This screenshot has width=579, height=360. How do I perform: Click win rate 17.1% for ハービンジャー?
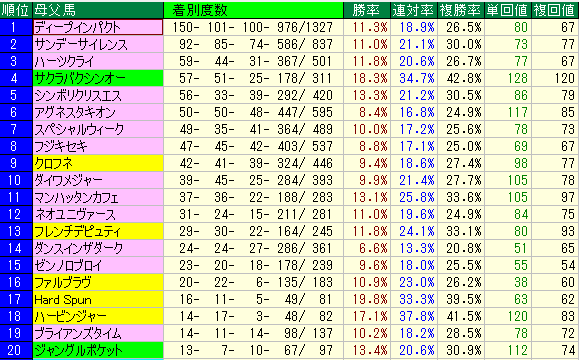coord(370,316)
